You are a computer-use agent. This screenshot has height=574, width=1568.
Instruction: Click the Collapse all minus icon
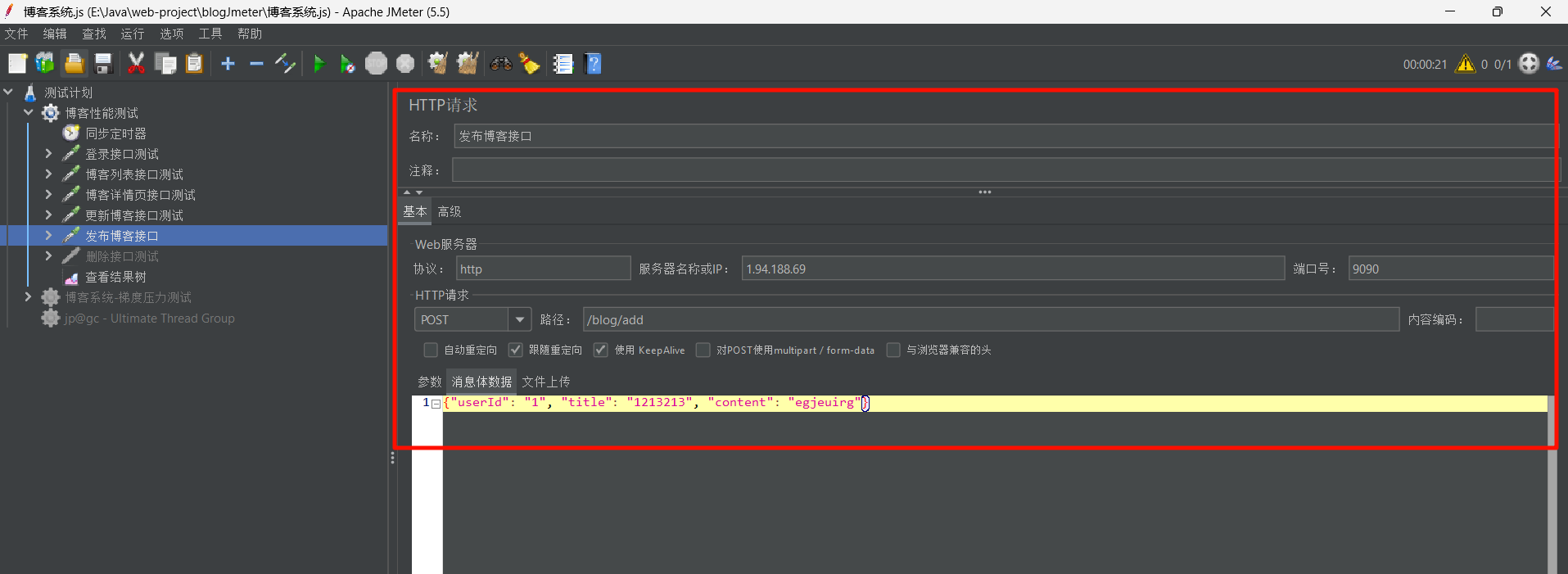[256, 64]
